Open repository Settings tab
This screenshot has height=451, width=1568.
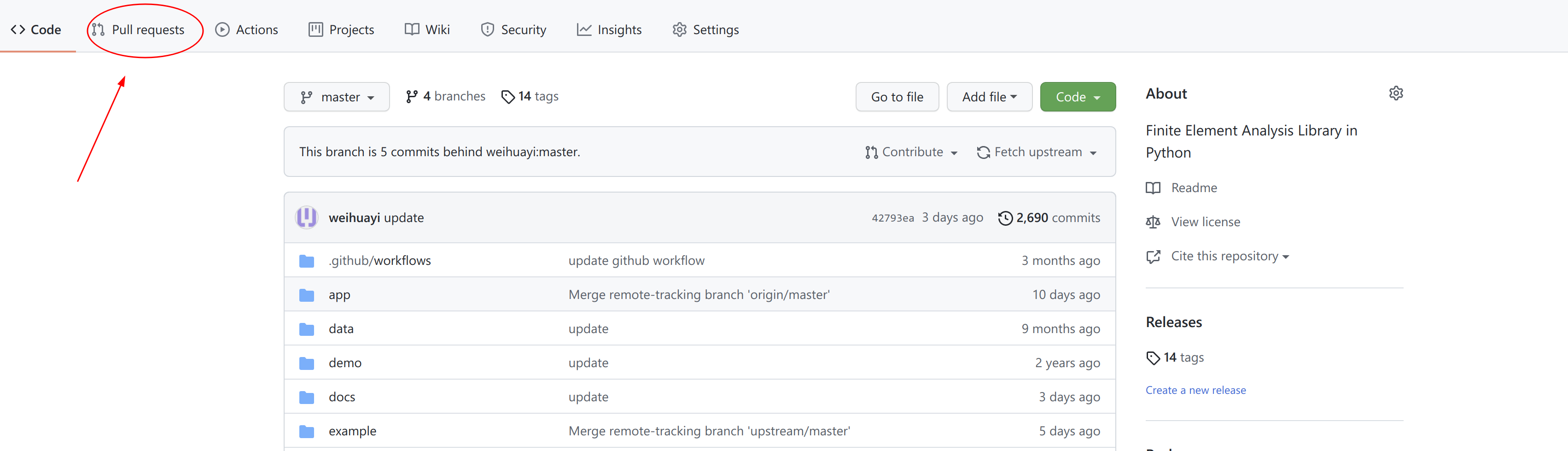point(705,29)
